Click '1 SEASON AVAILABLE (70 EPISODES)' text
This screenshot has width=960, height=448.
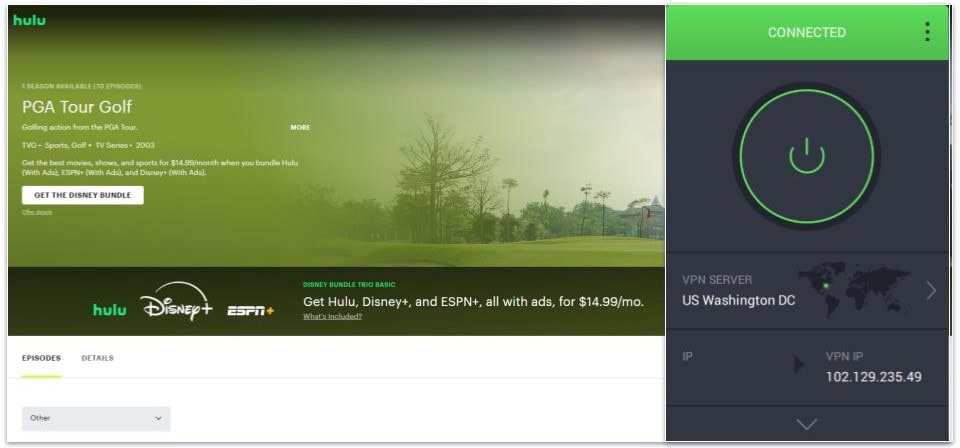point(81,86)
